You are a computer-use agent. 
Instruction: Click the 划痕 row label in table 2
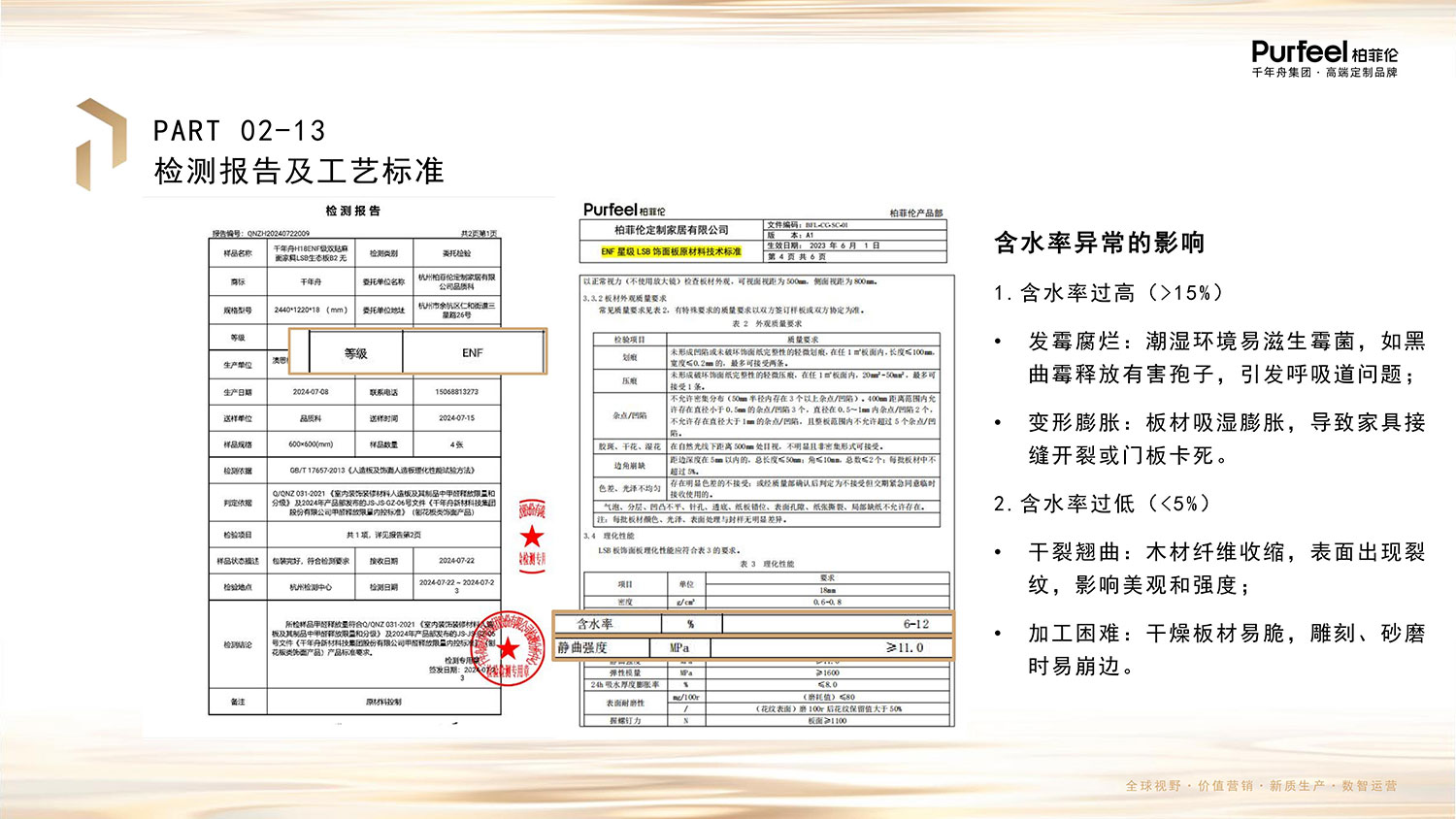click(630, 357)
